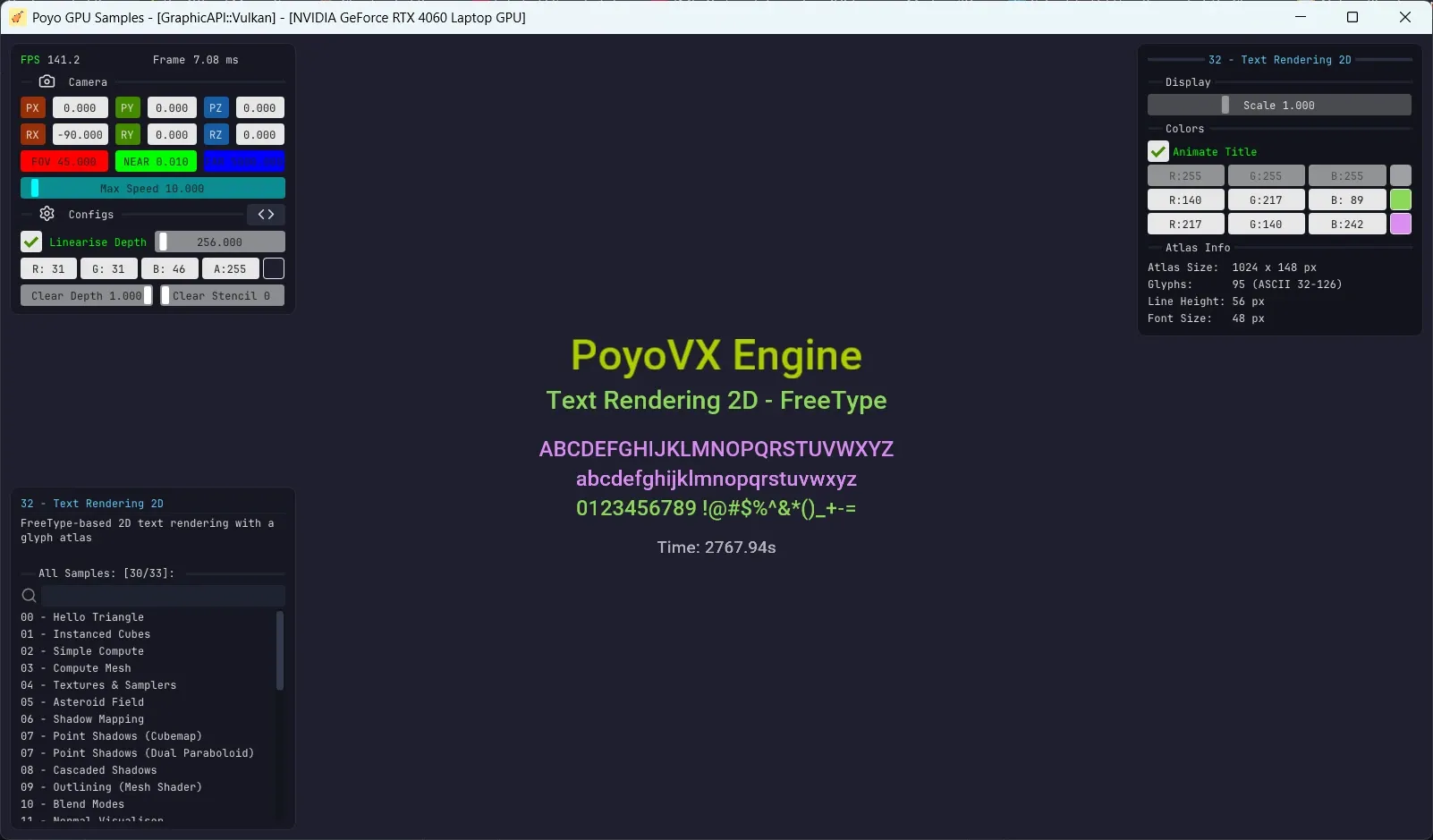Open settings via the Configs gear icon

click(x=47, y=214)
